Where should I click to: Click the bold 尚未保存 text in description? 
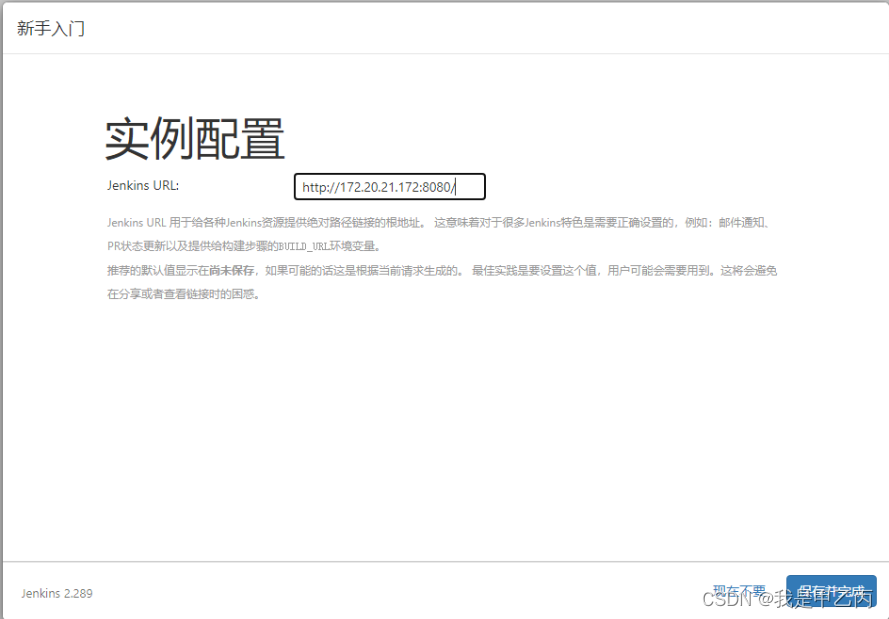(x=231, y=270)
